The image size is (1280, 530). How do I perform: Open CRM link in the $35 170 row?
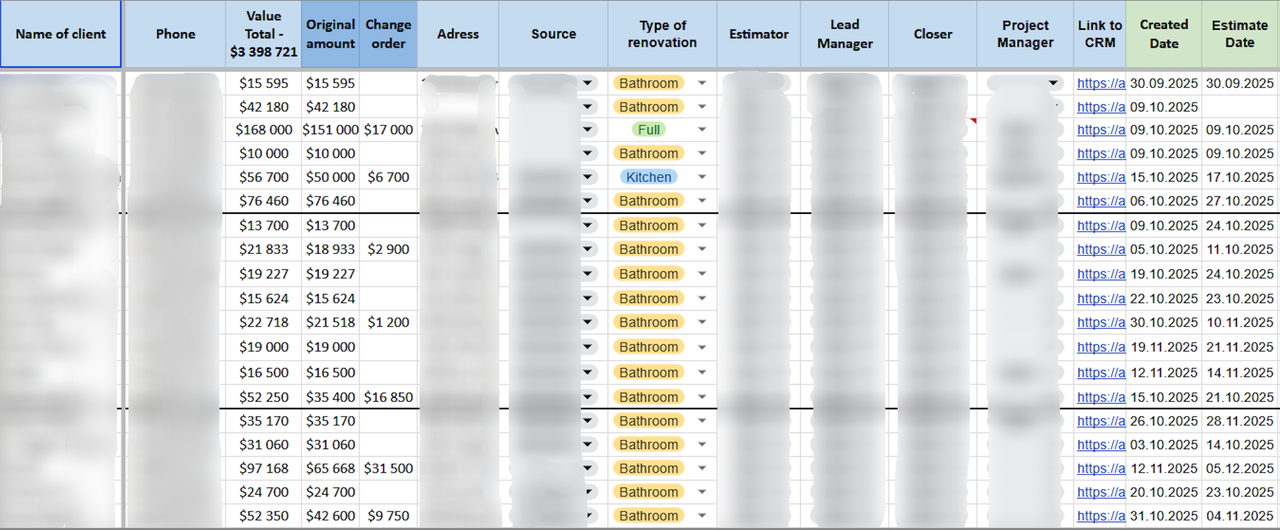coord(1101,422)
